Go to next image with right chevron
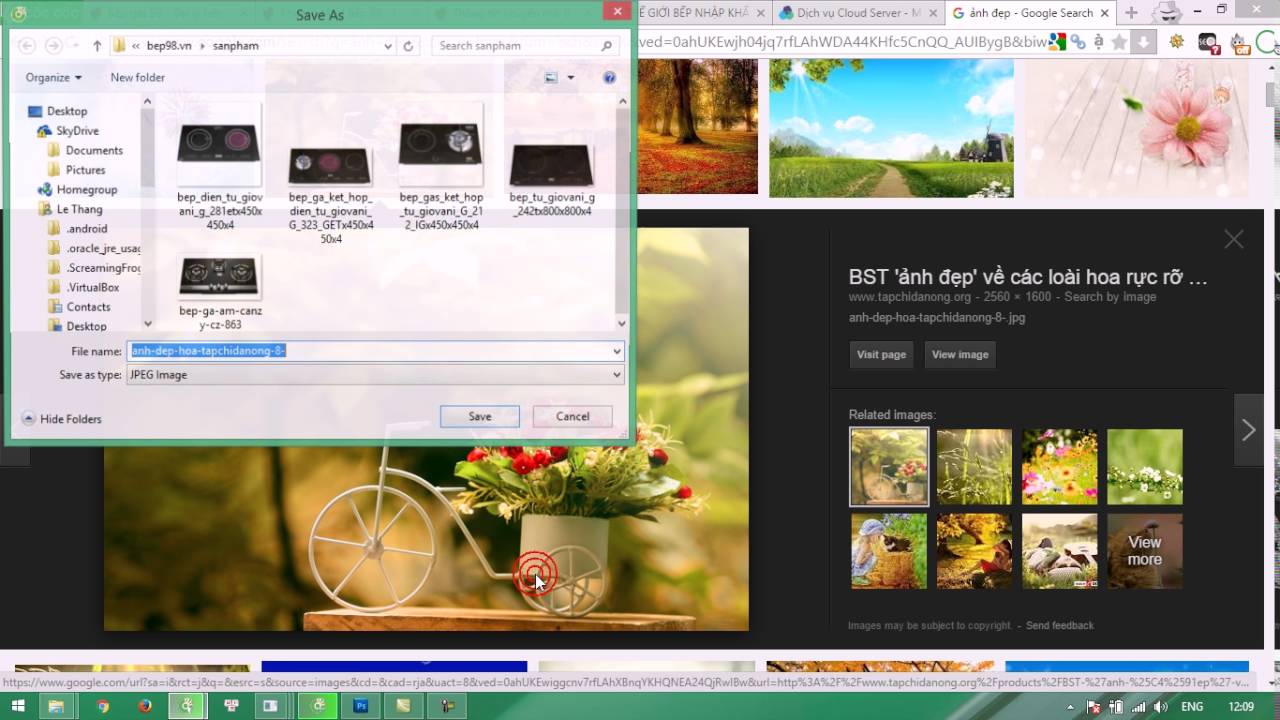 click(1249, 430)
